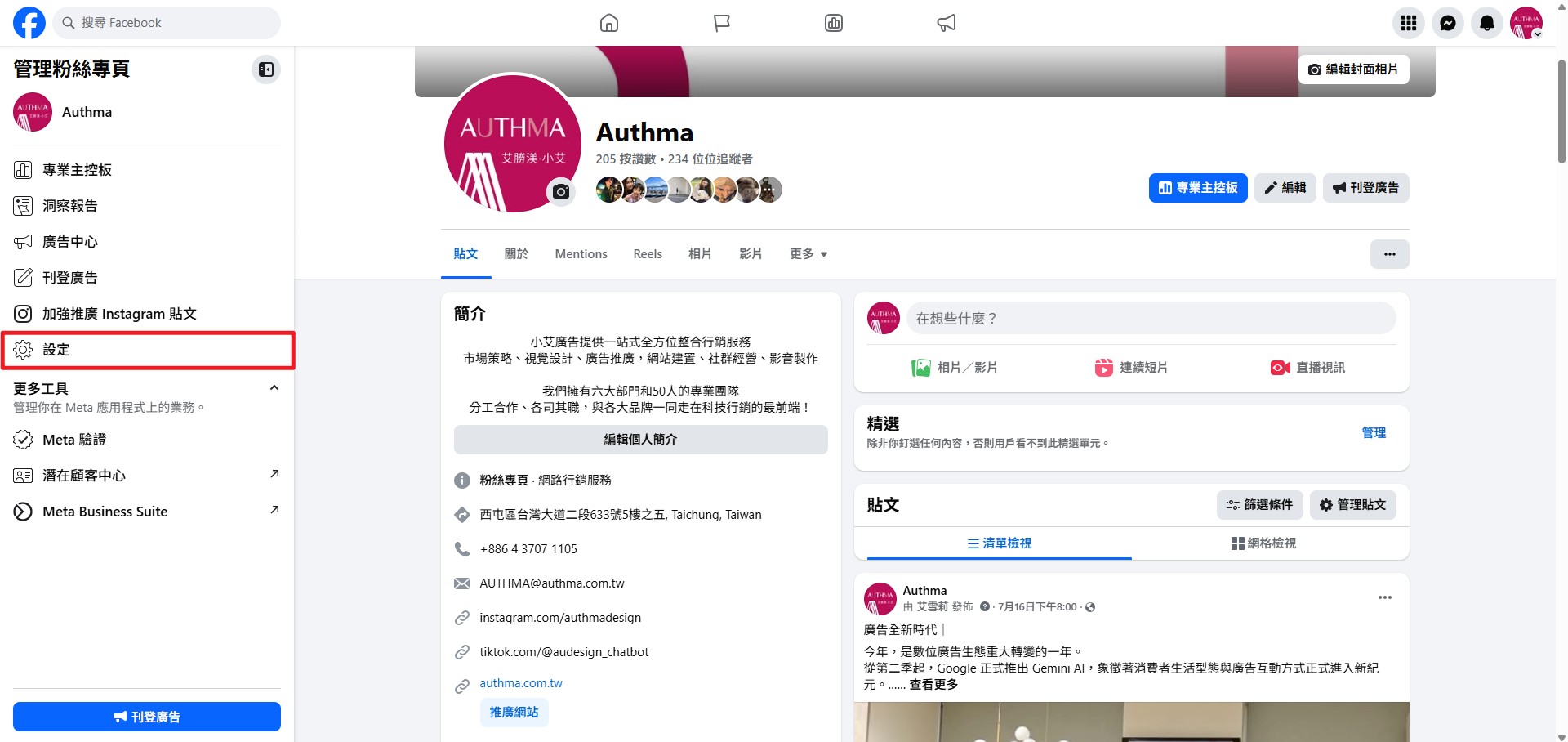This screenshot has width=1568, height=742.
Task: Click the followers avatars row
Action: [x=689, y=190]
